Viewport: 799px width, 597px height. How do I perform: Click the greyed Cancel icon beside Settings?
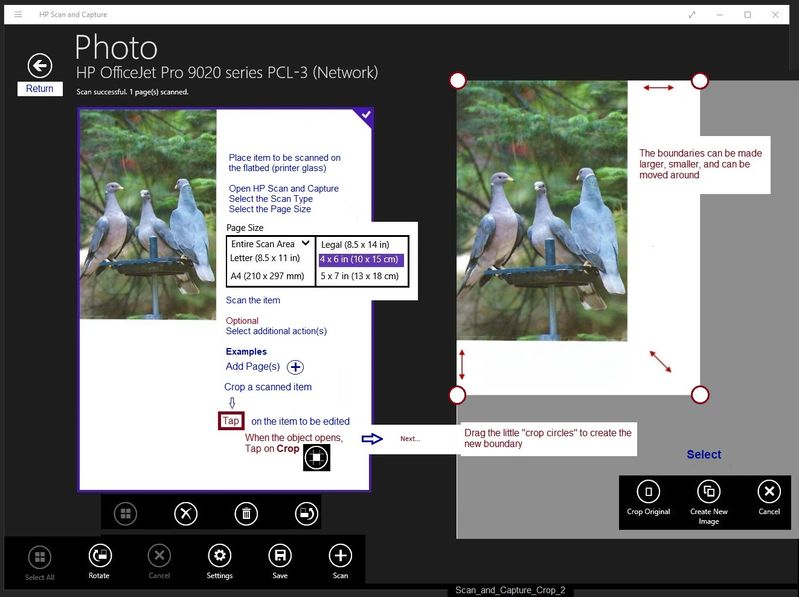coord(159,556)
